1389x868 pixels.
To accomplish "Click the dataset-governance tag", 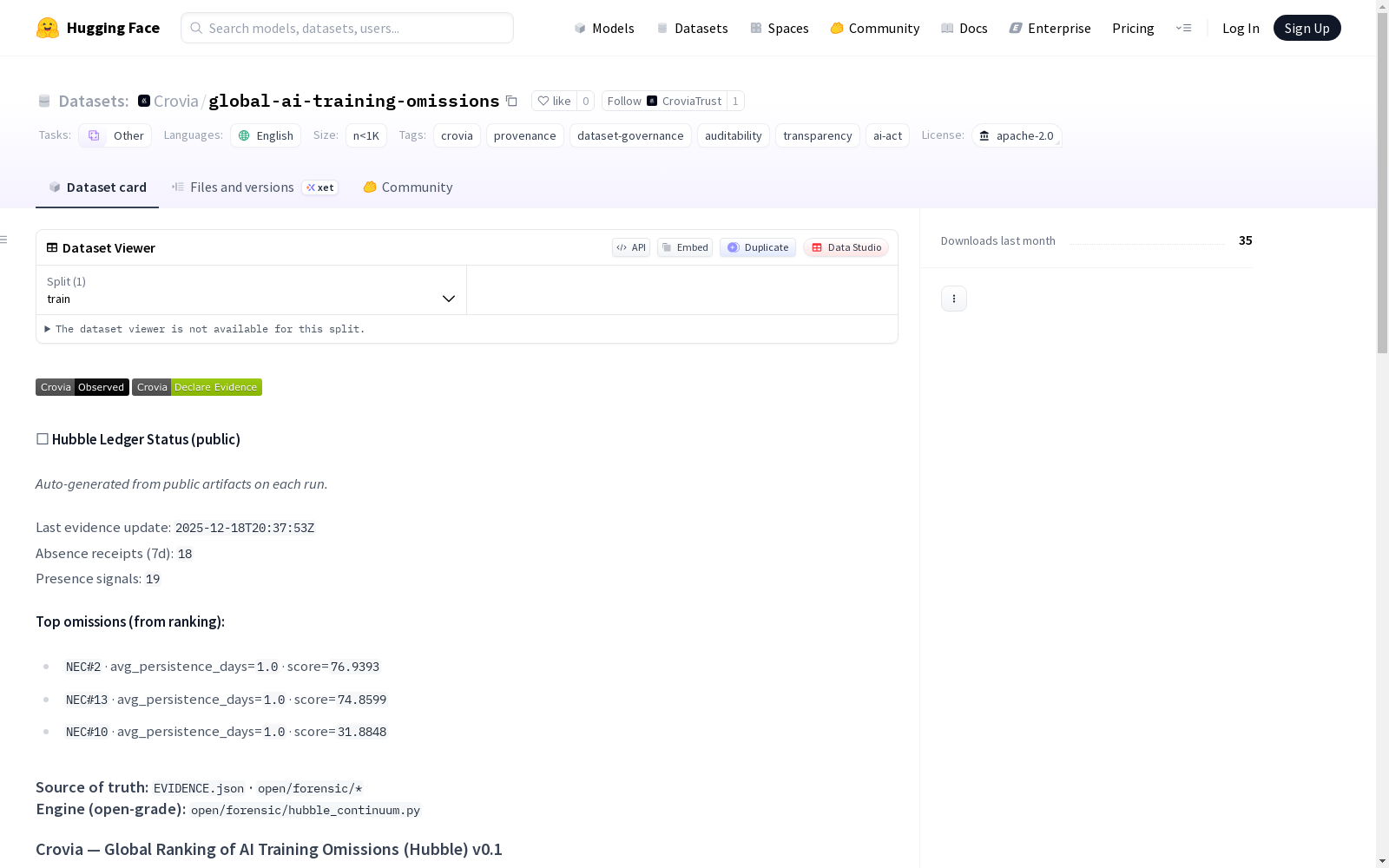I will pyautogui.click(x=630, y=135).
